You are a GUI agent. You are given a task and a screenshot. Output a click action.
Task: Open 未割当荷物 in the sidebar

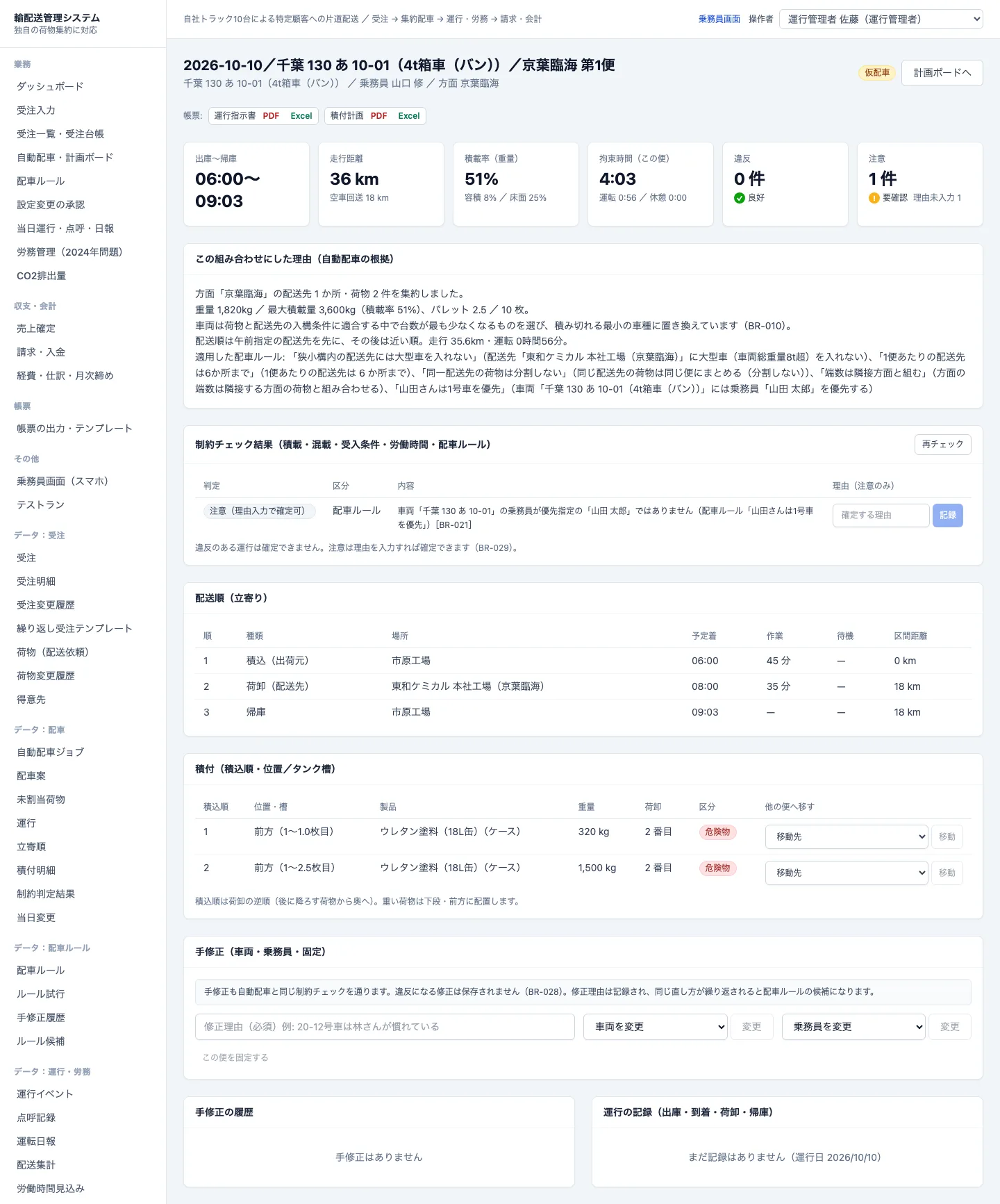coord(41,799)
